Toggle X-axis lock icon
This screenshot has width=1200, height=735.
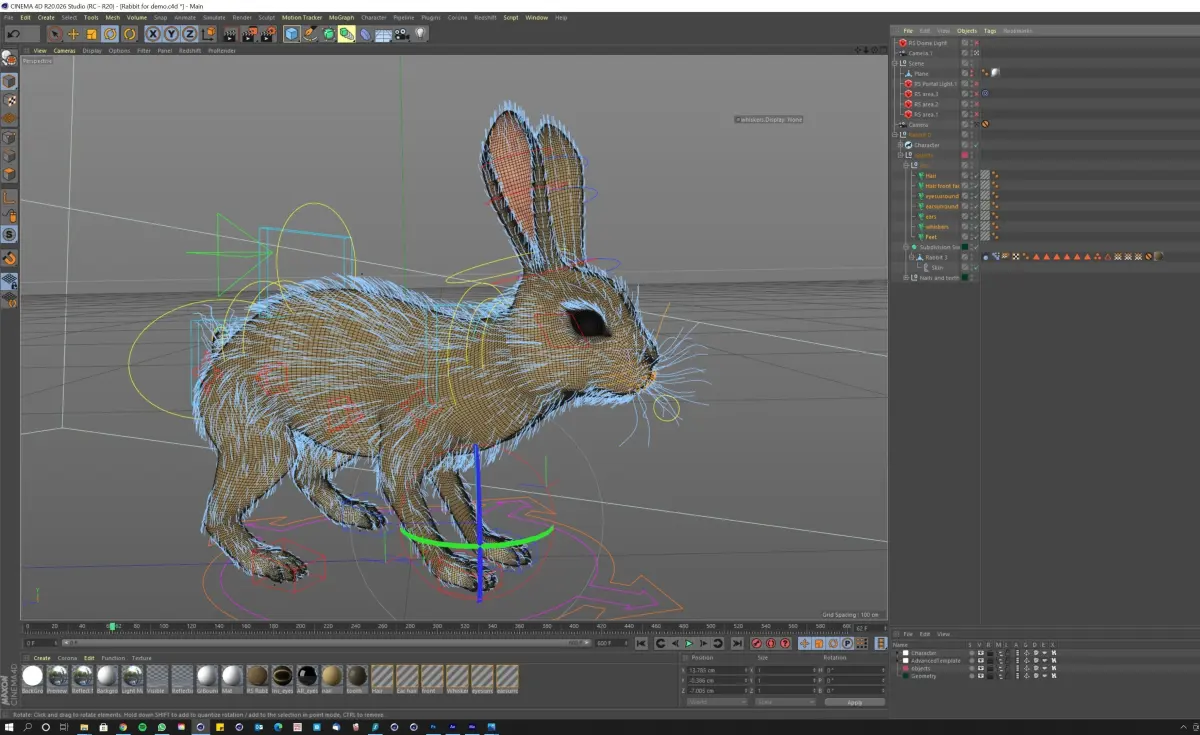(x=153, y=34)
